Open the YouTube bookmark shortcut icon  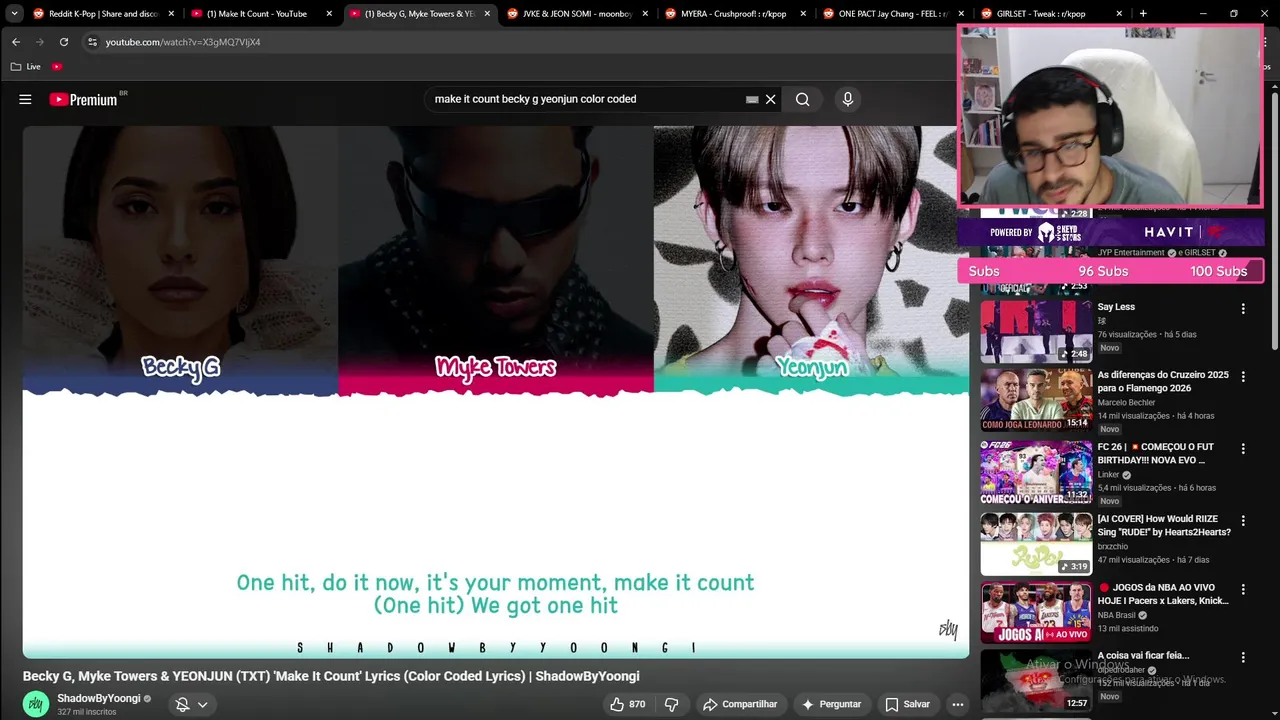57,66
